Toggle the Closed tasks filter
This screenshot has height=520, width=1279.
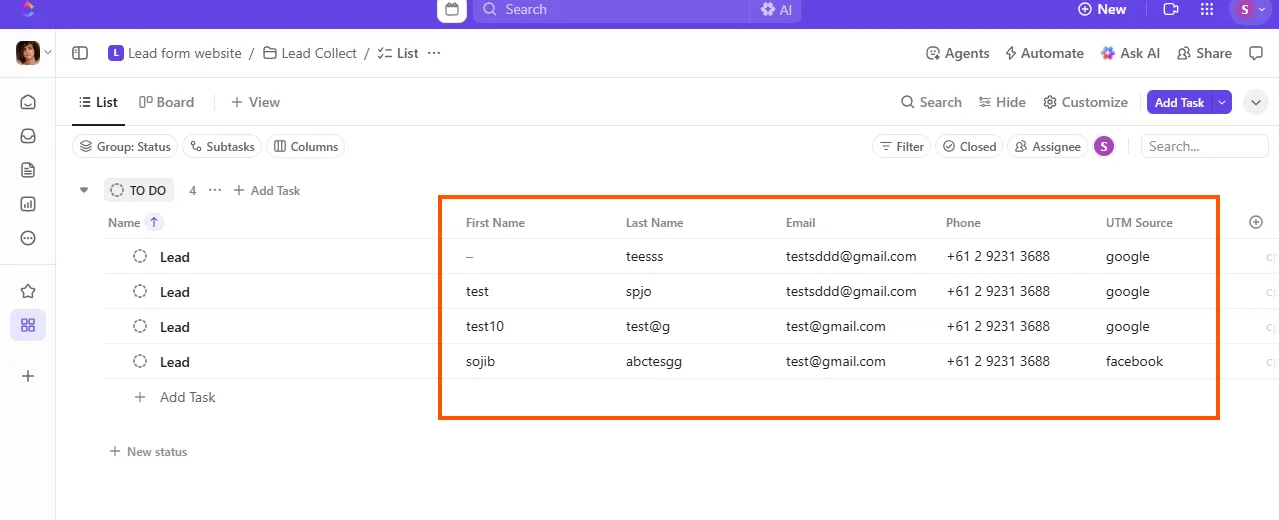(969, 146)
